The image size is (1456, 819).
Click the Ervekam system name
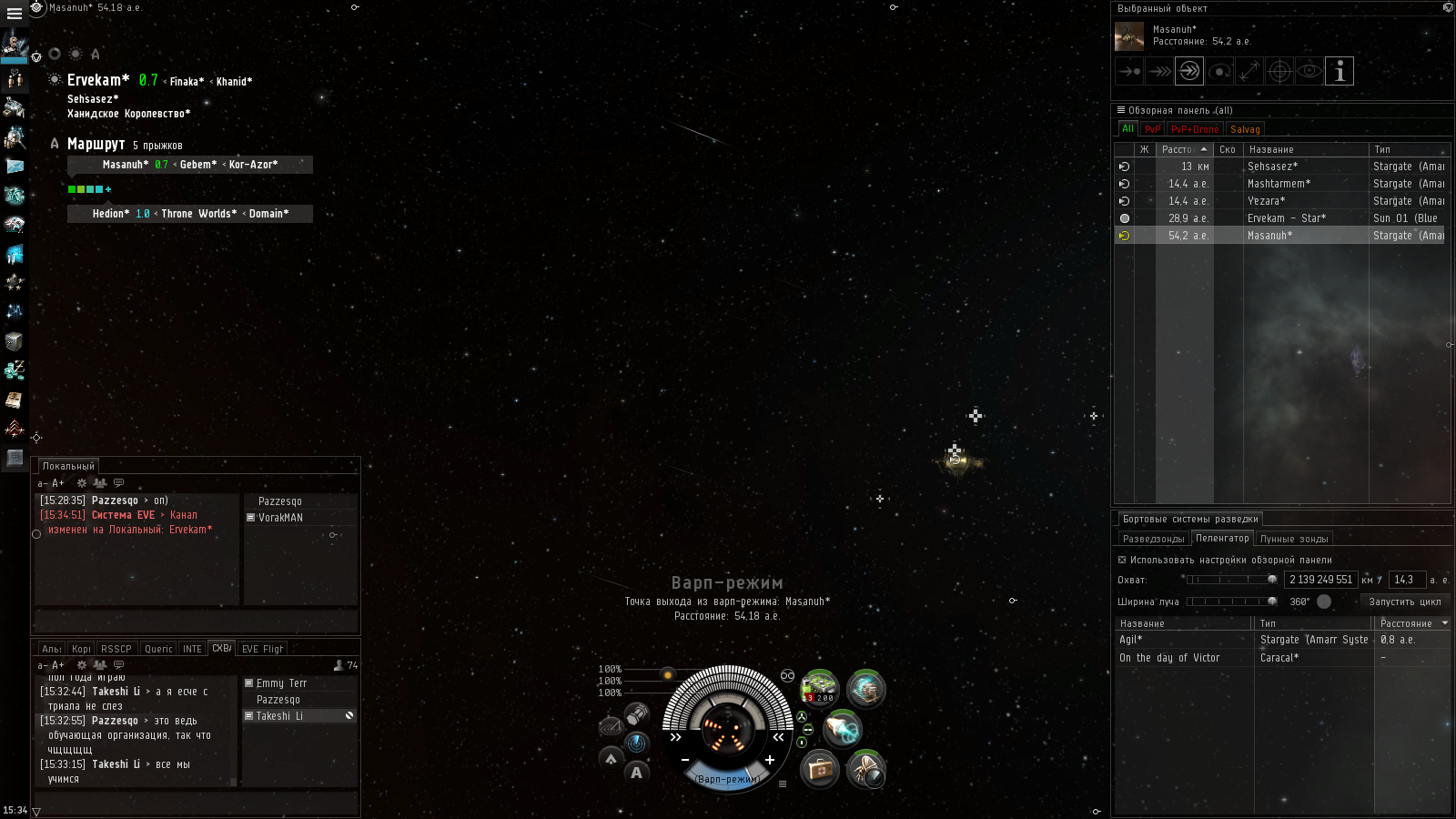[x=98, y=80]
